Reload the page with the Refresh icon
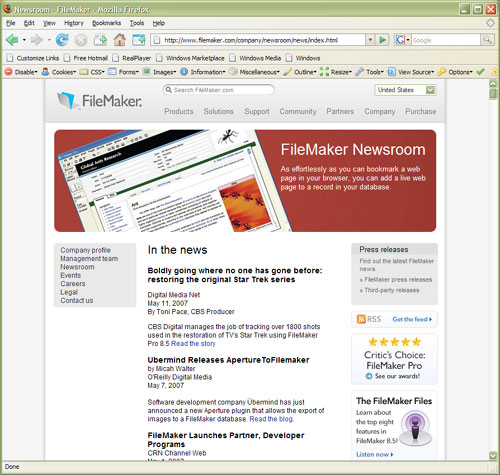 (x=62, y=40)
